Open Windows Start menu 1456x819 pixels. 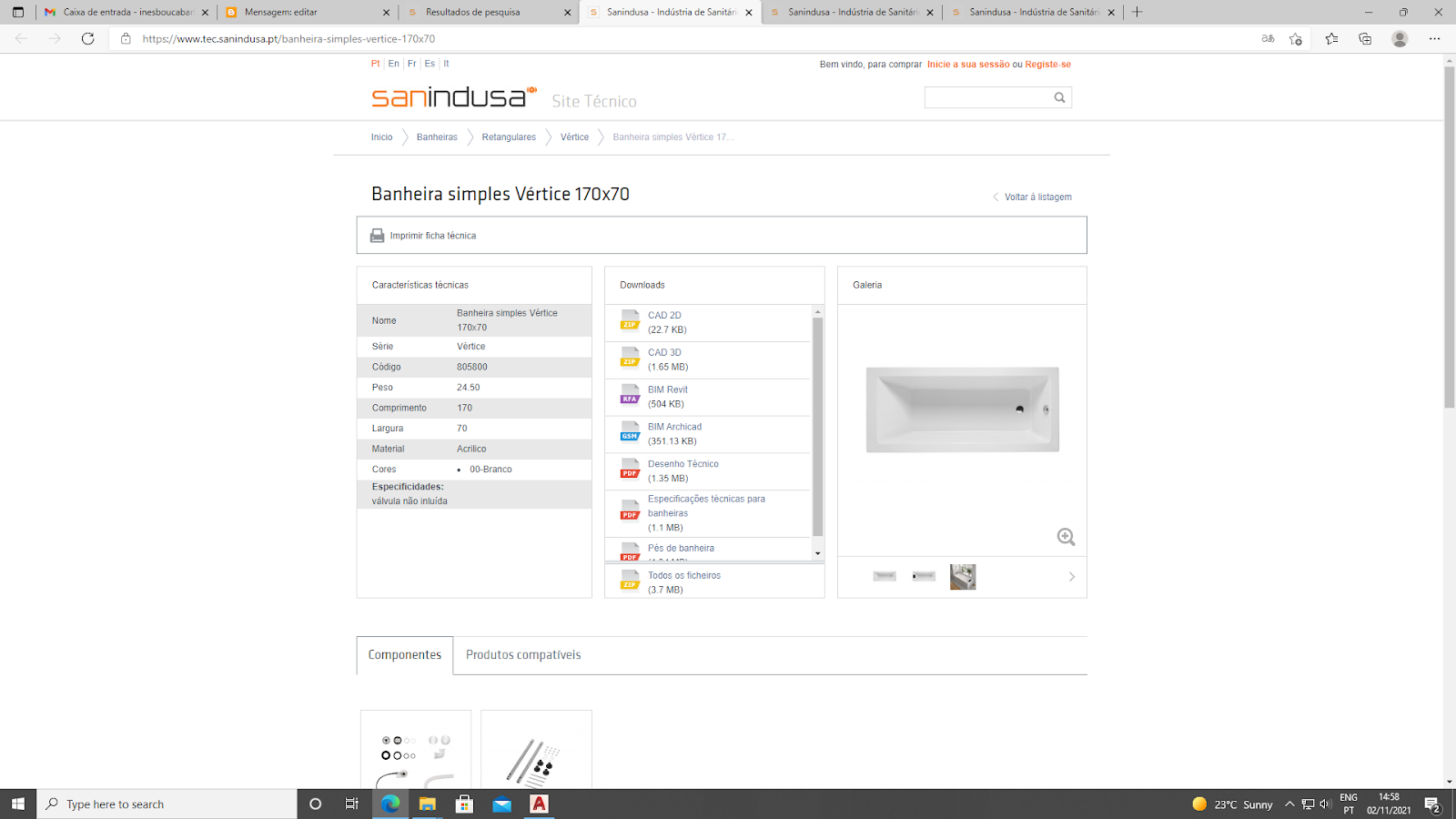18,804
